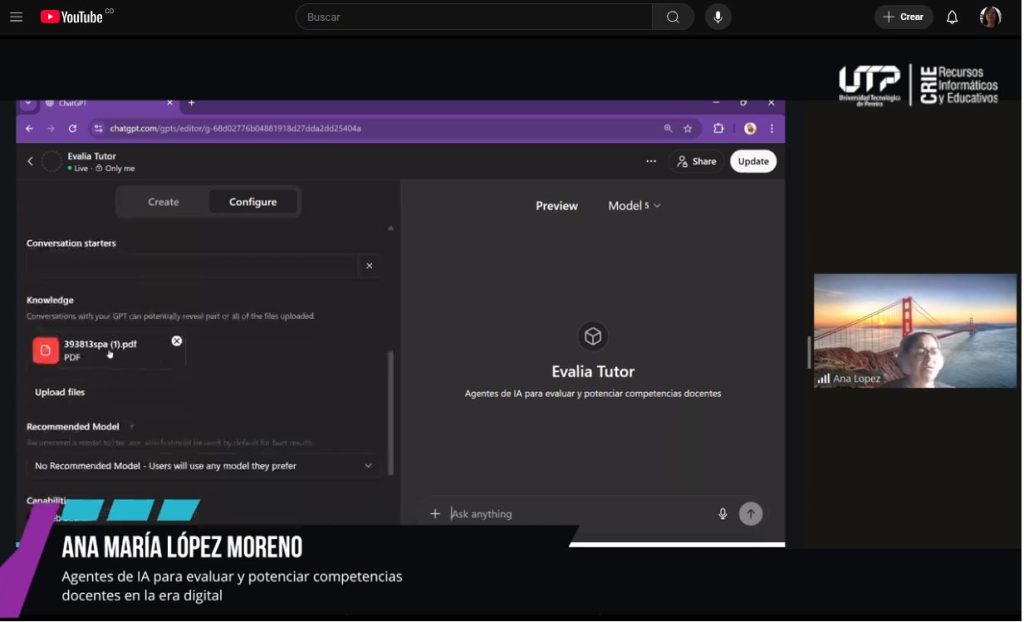Click the Upload files button
Screen dimensions: 1024x622
point(60,393)
